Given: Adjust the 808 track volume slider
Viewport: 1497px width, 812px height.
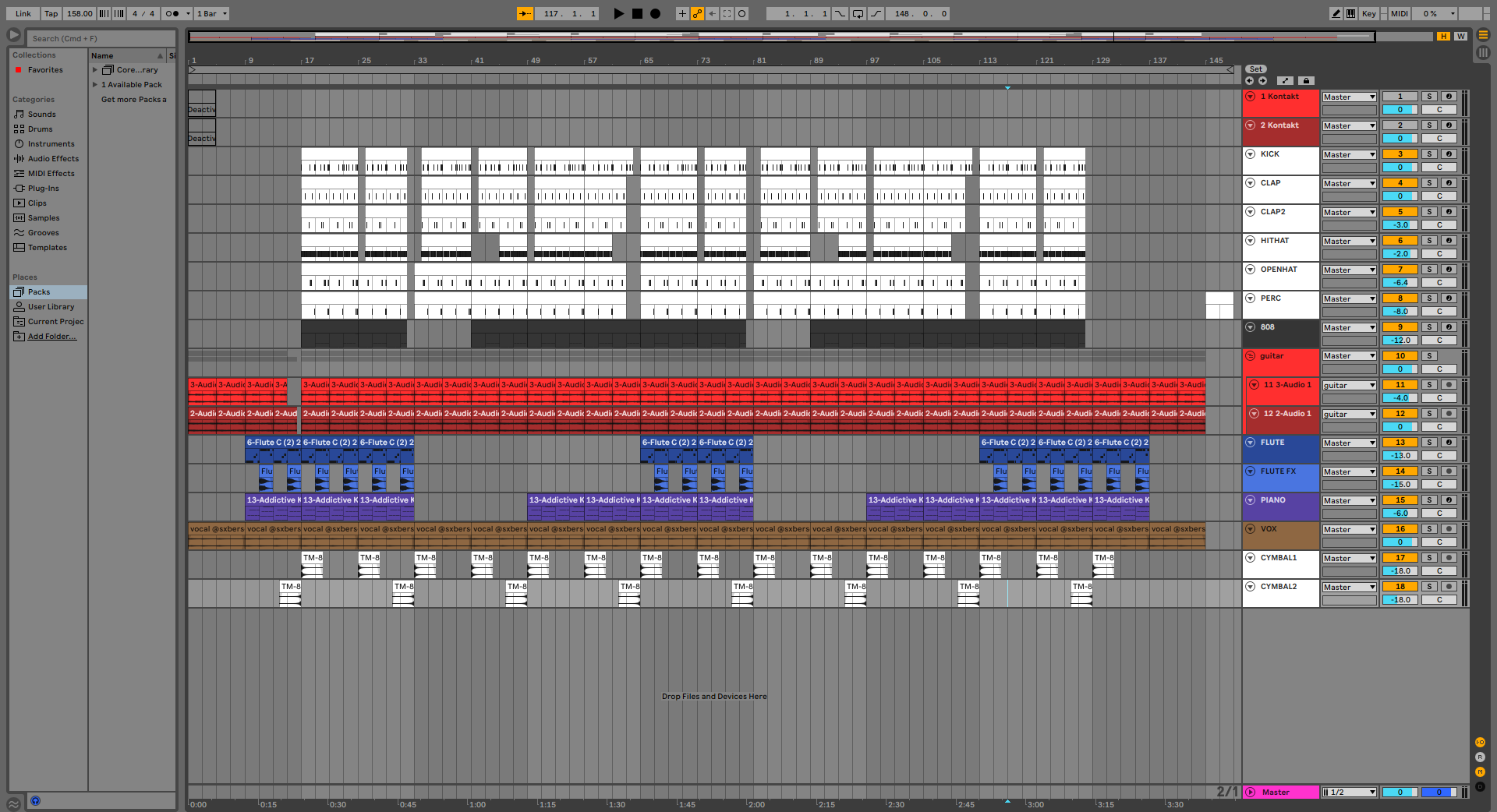Looking at the screenshot, I should click(x=1400, y=341).
